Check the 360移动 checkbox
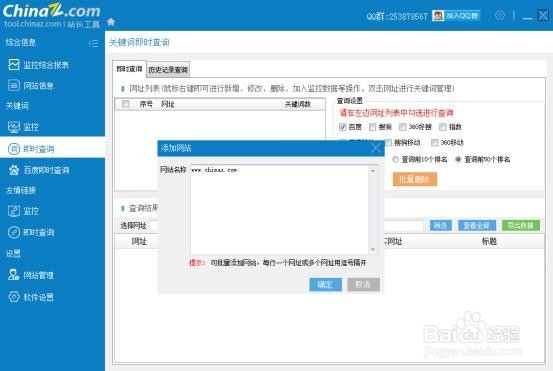Viewport: 553px width, 371px height. click(x=435, y=142)
